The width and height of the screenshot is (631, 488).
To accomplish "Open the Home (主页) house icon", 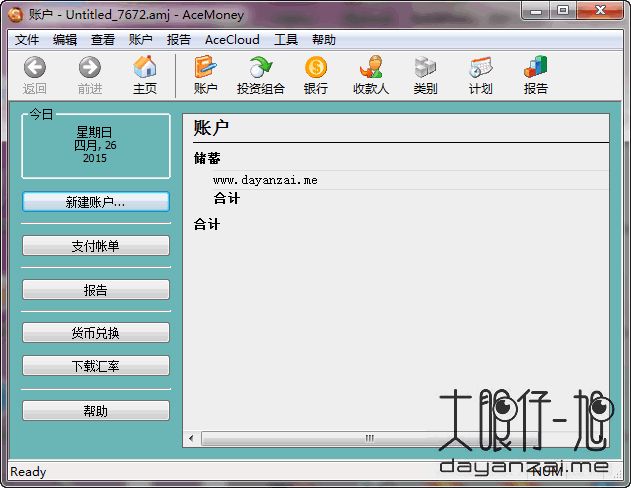I will coord(145,67).
